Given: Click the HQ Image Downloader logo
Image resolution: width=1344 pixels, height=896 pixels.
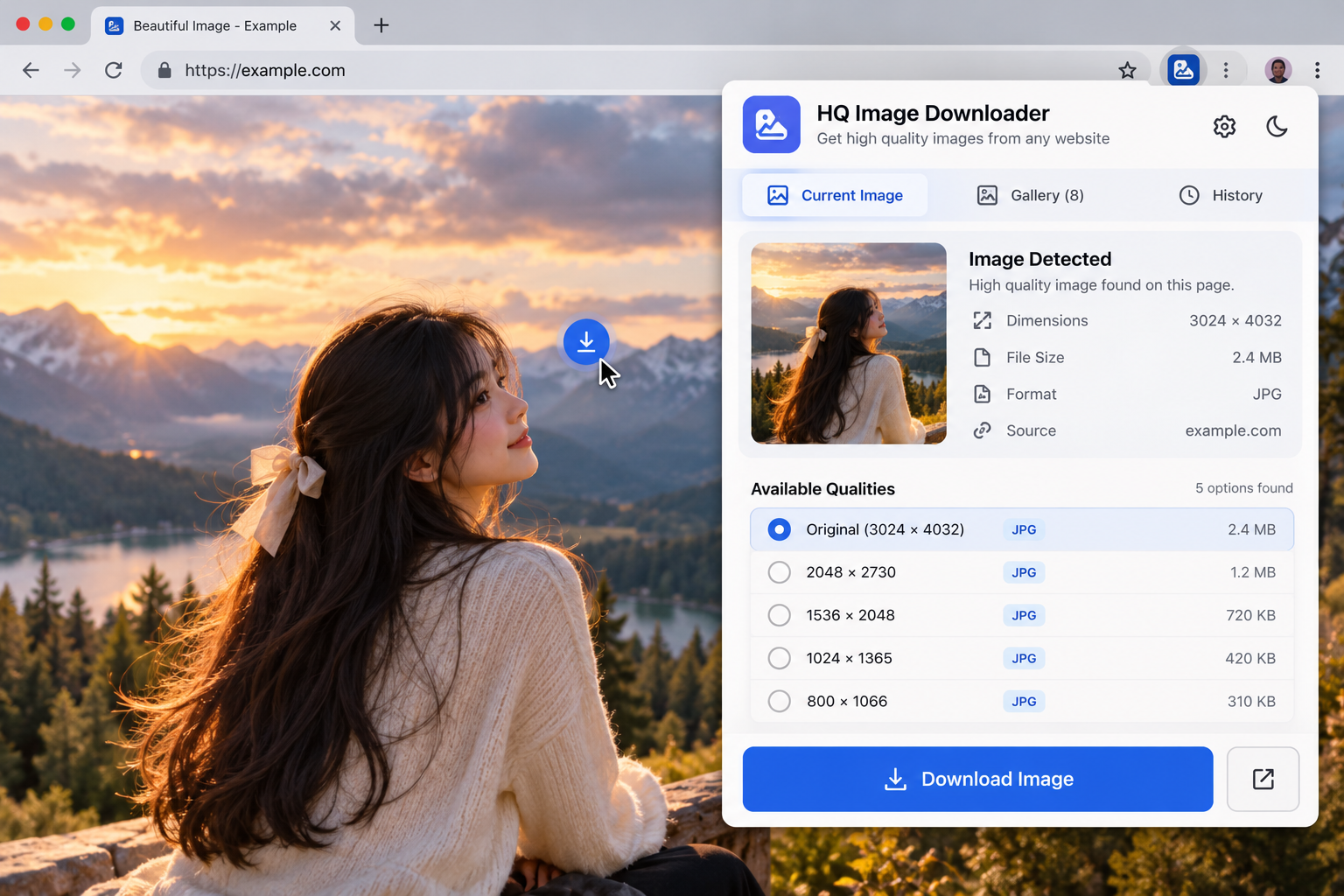Looking at the screenshot, I should [x=771, y=124].
